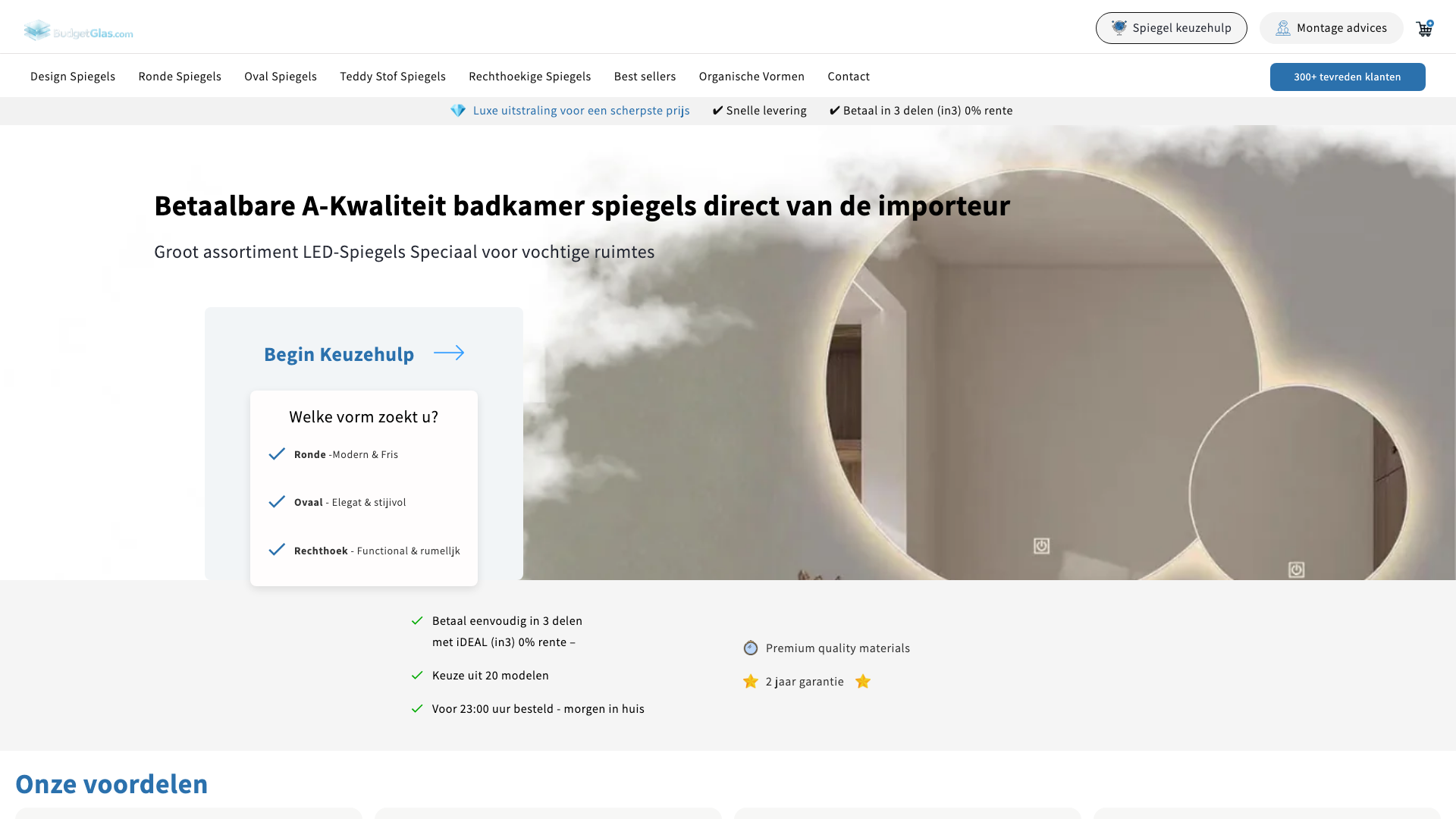The image size is (1456, 819).
Task: Open the Design Spiegels menu
Action: [73, 77]
